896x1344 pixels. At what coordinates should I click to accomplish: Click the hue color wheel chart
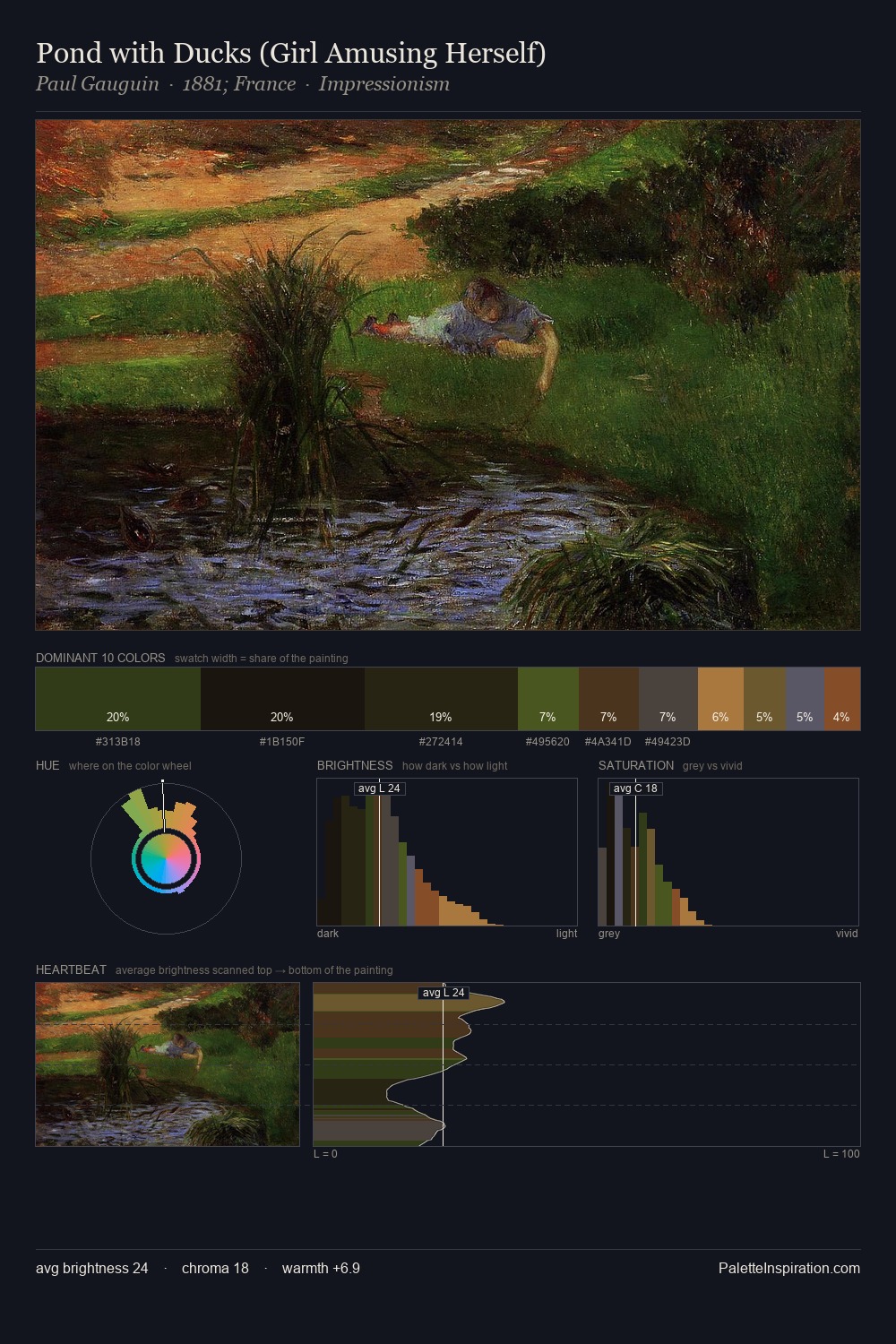(166, 858)
